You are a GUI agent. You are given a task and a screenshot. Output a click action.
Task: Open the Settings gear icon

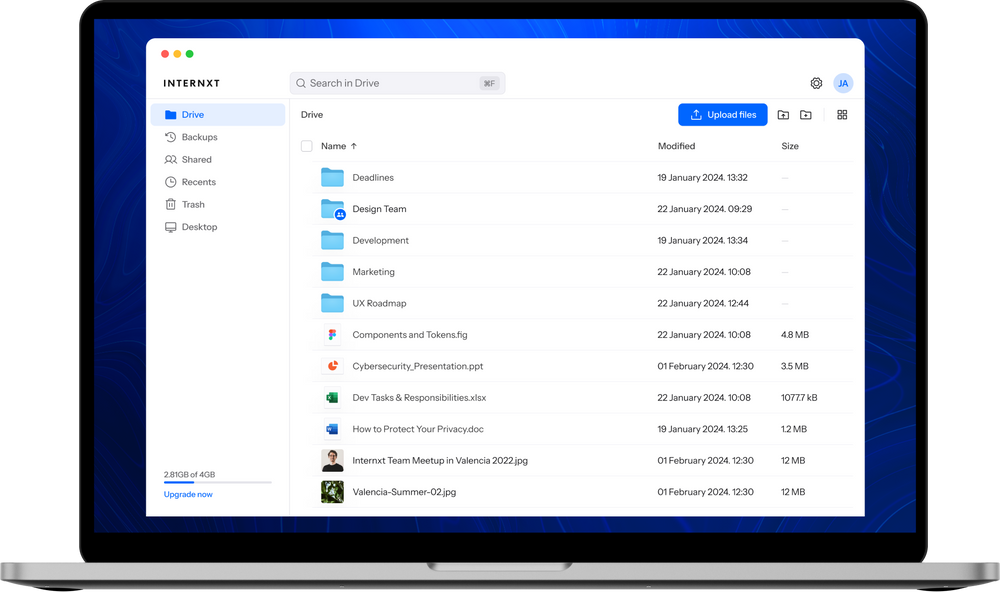pyautogui.click(x=816, y=83)
